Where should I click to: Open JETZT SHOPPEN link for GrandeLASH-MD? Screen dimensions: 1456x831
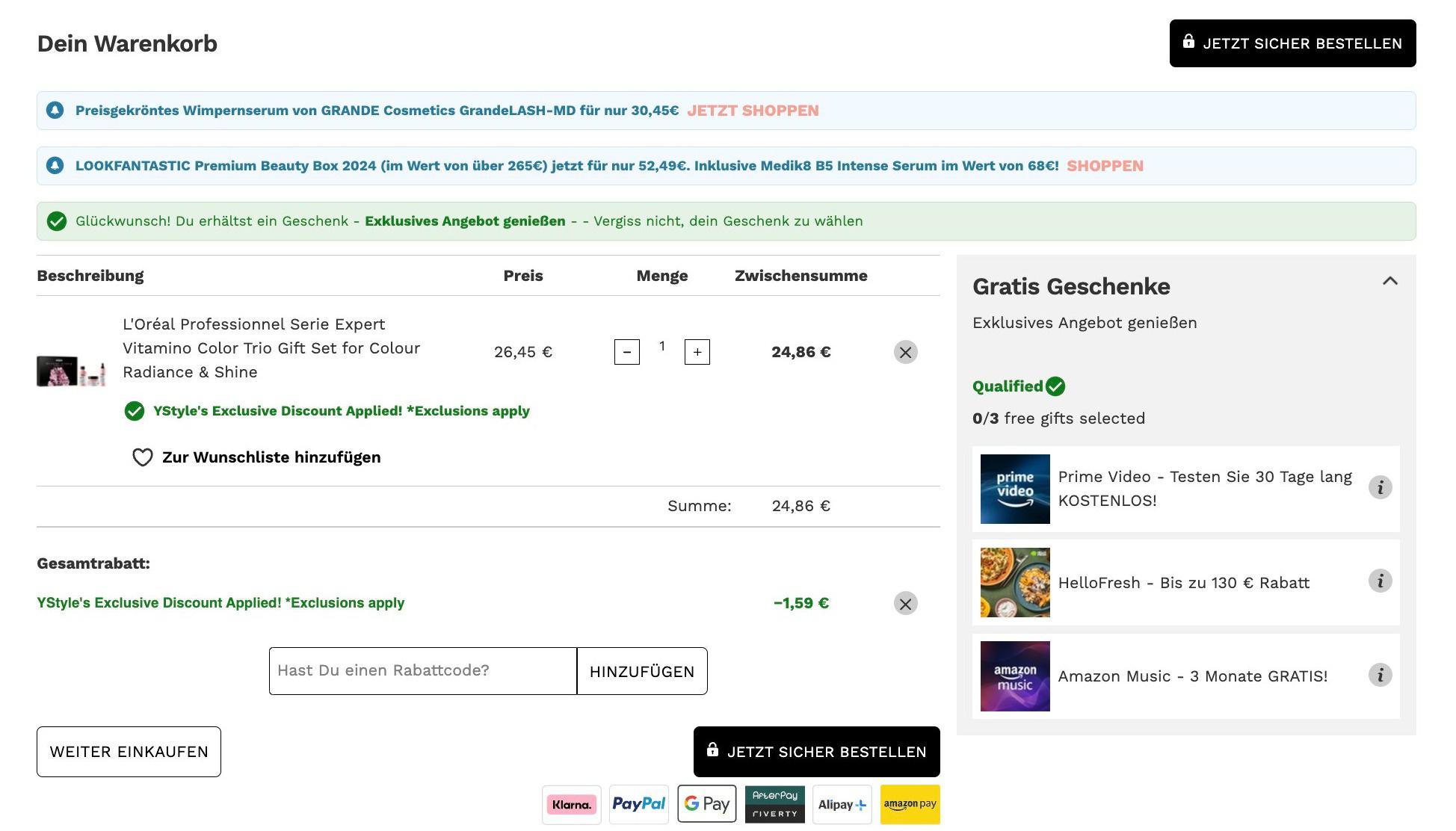(753, 111)
